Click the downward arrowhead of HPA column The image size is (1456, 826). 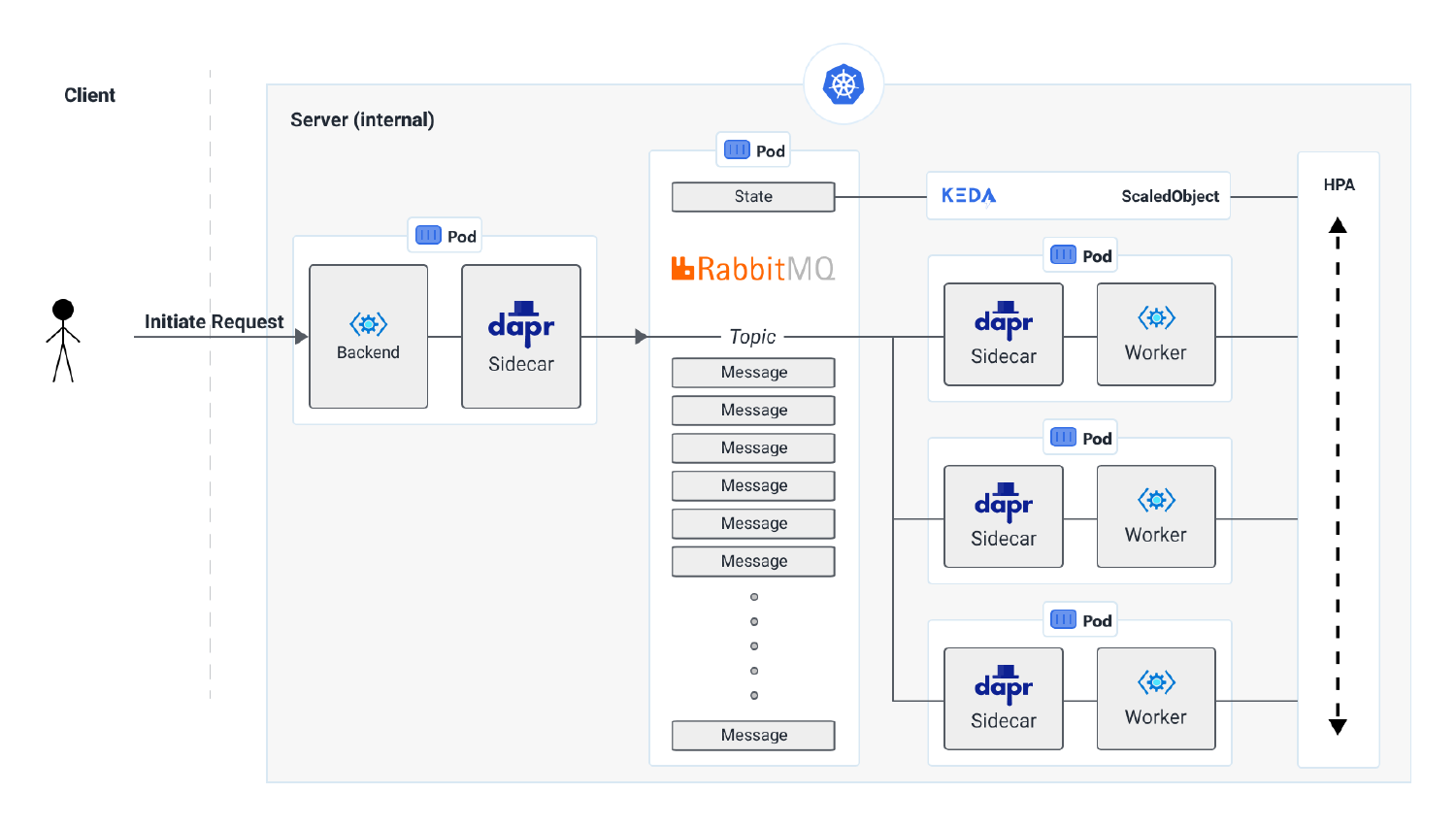coord(1338,726)
